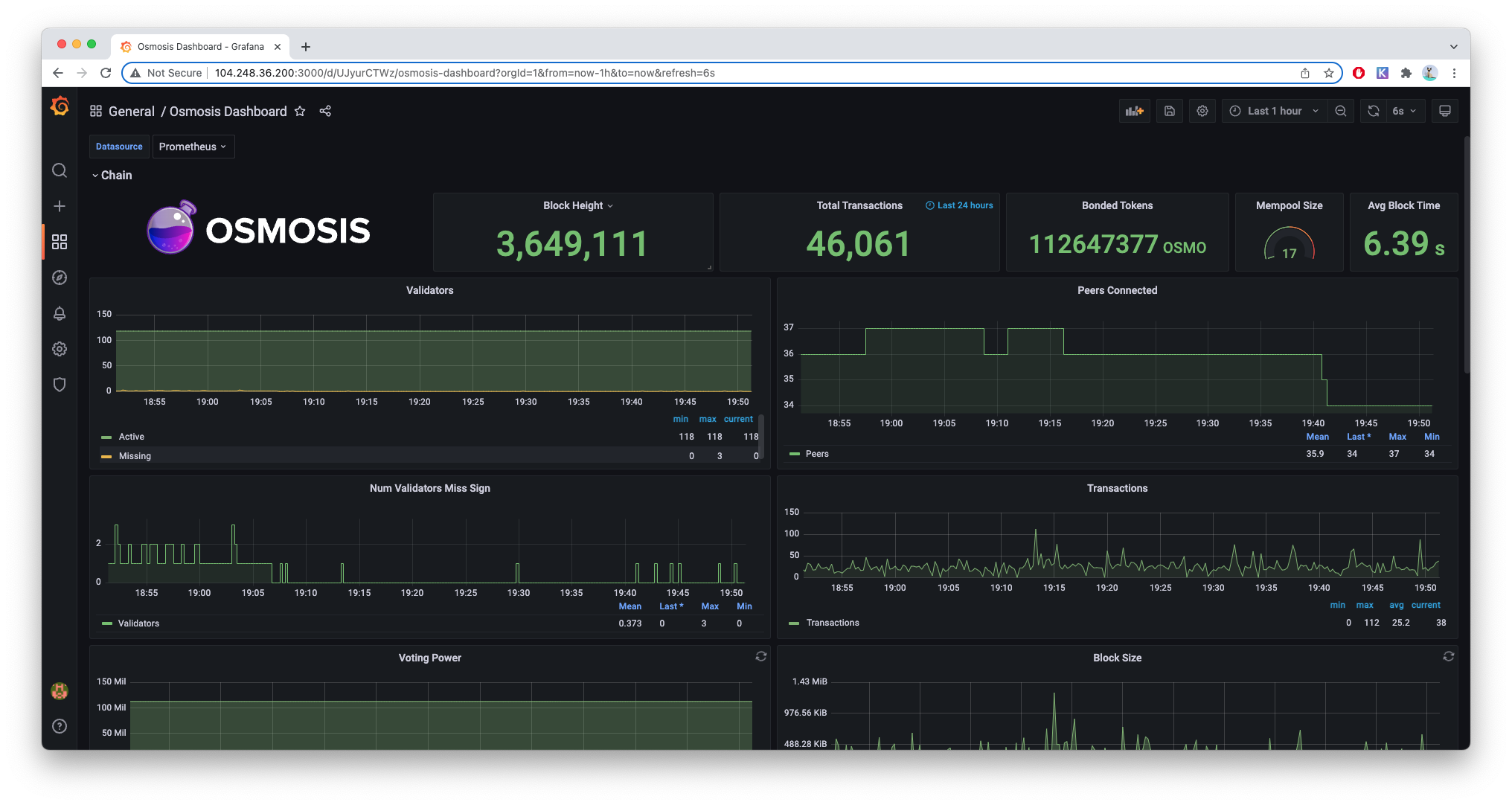Click the zoom out time range button

1340,111
